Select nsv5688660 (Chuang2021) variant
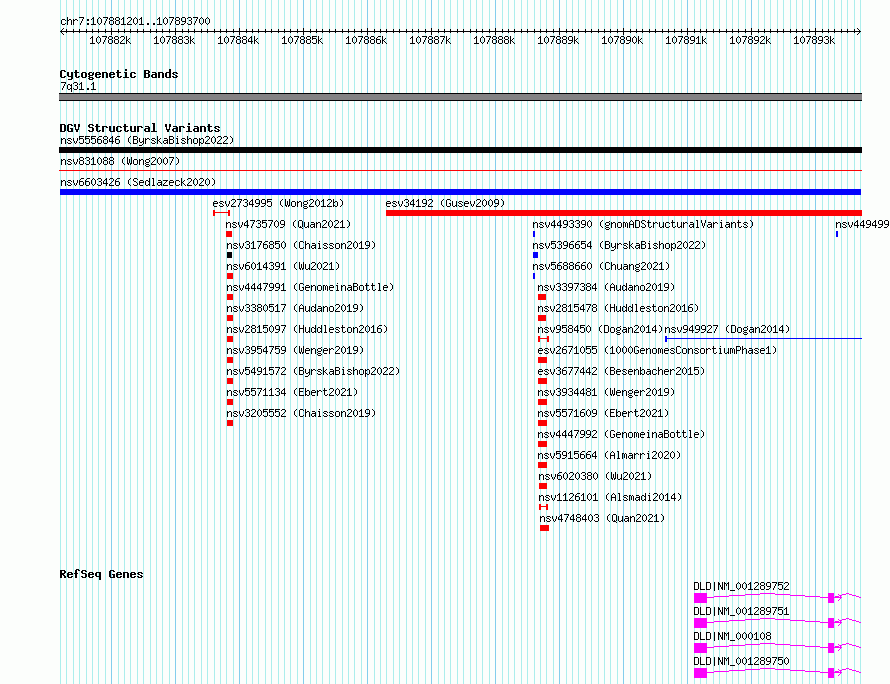The image size is (890, 684). (601, 266)
